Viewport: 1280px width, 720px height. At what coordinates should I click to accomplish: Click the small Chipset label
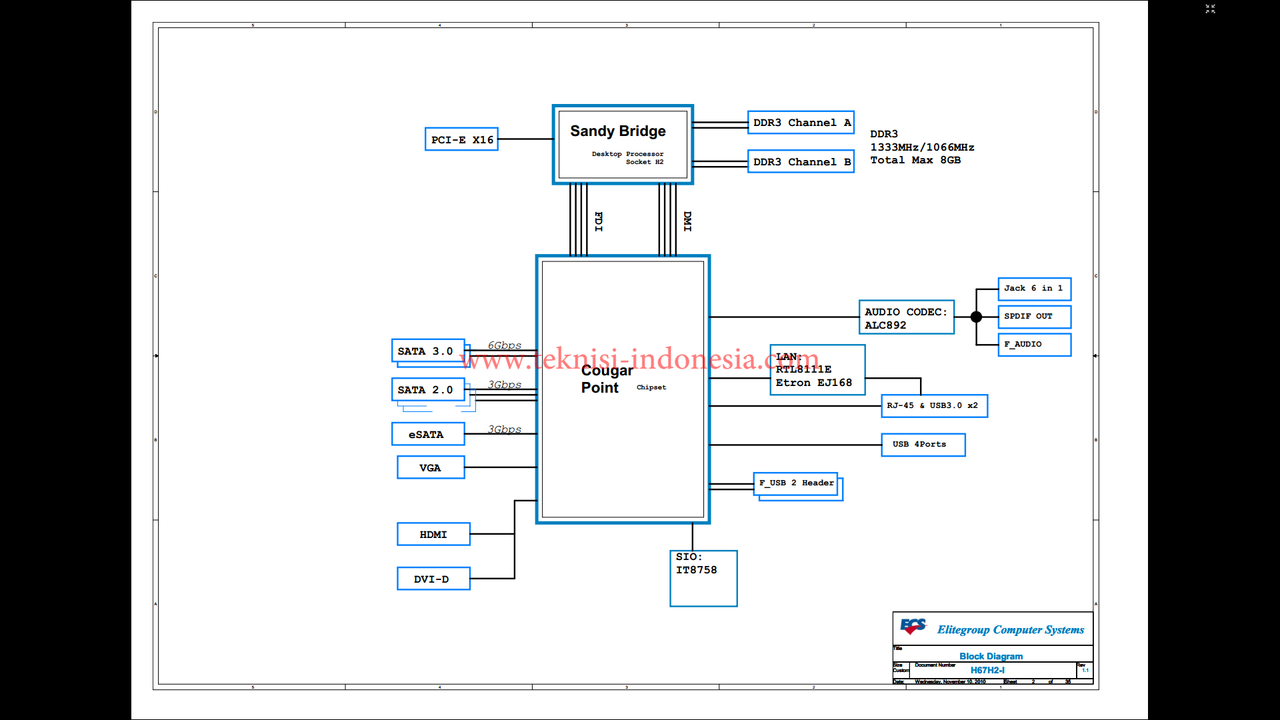tap(651, 387)
